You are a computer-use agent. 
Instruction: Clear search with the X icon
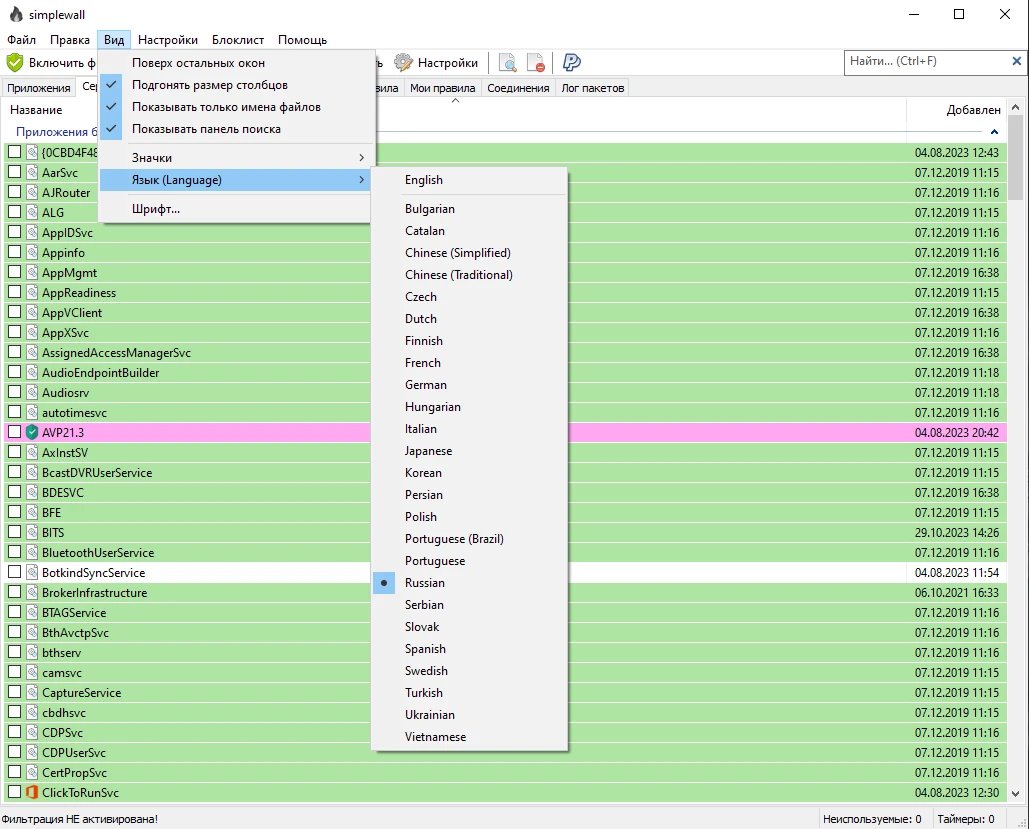pyautogui.click(x=1017, y=61)
